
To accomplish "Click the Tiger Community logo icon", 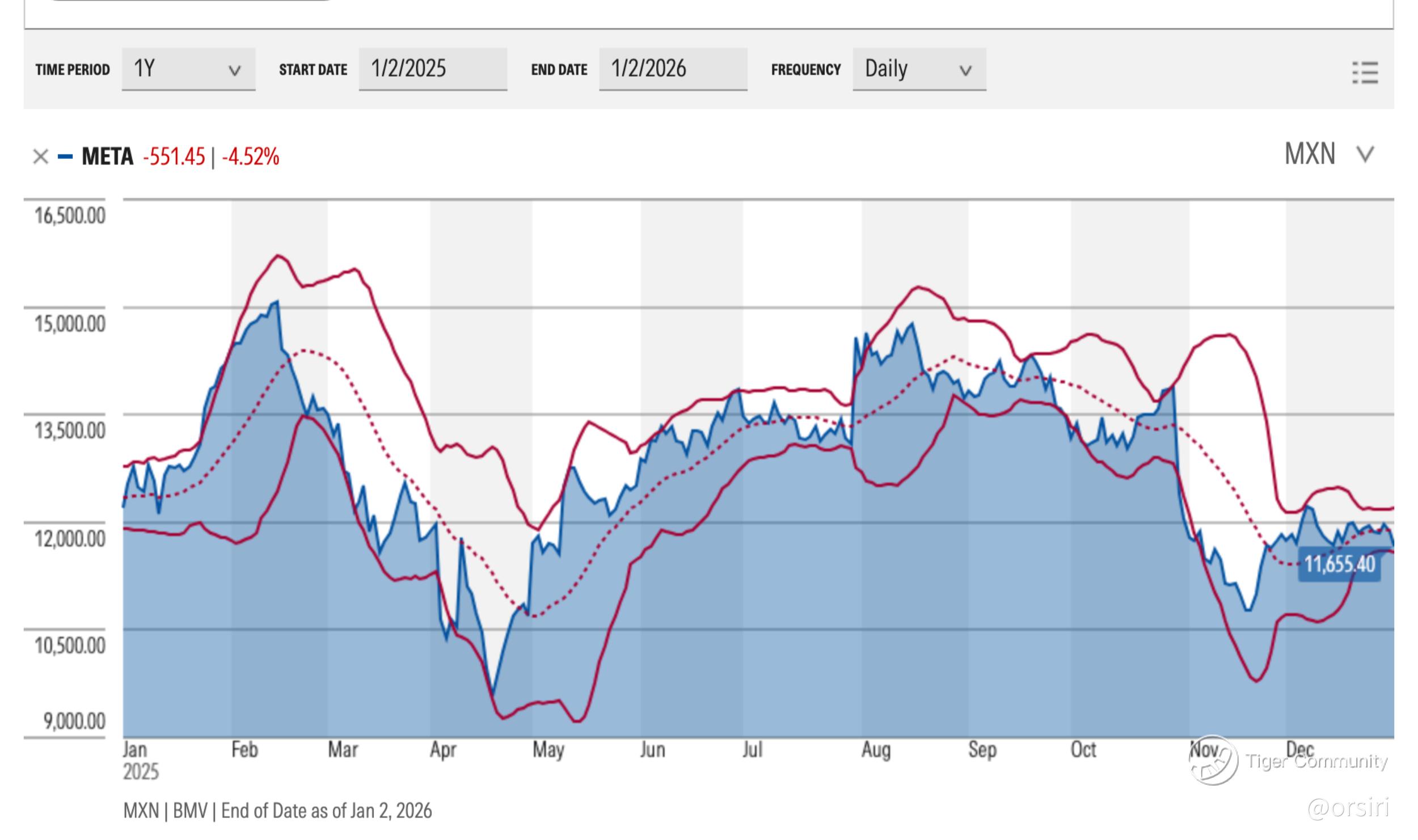I will (x=1213, y=761).
